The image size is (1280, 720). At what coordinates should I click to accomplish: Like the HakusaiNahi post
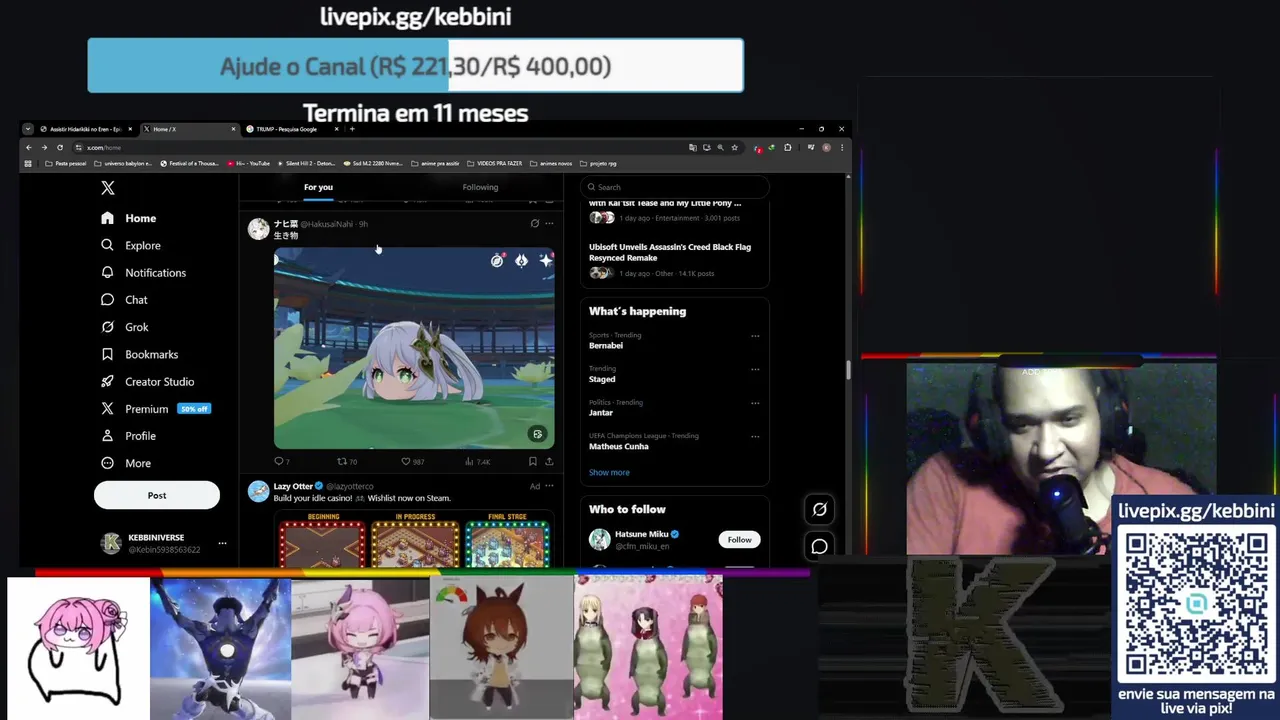(412, 461)
